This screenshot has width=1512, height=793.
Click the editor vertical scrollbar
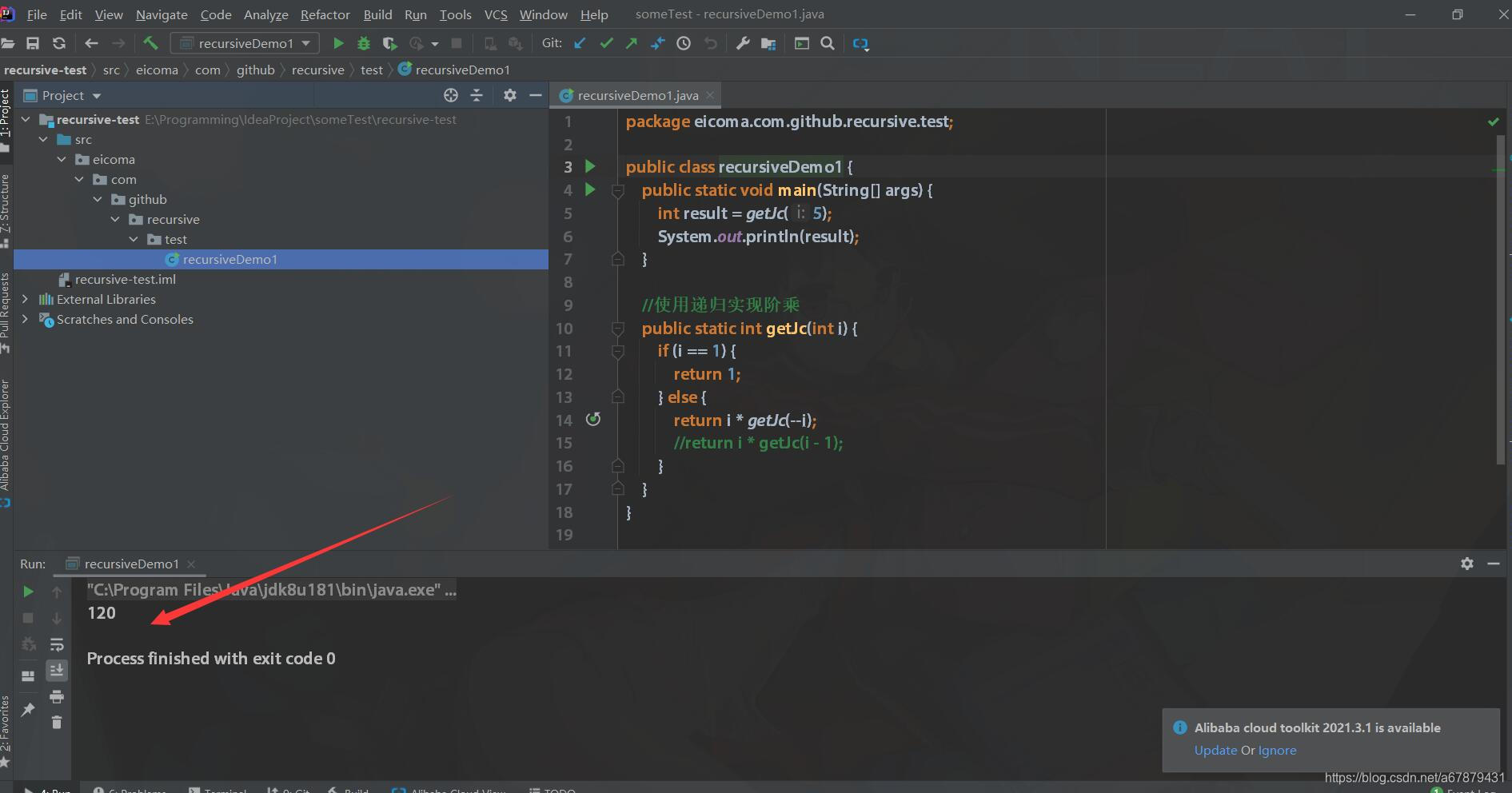[1501, 300]
